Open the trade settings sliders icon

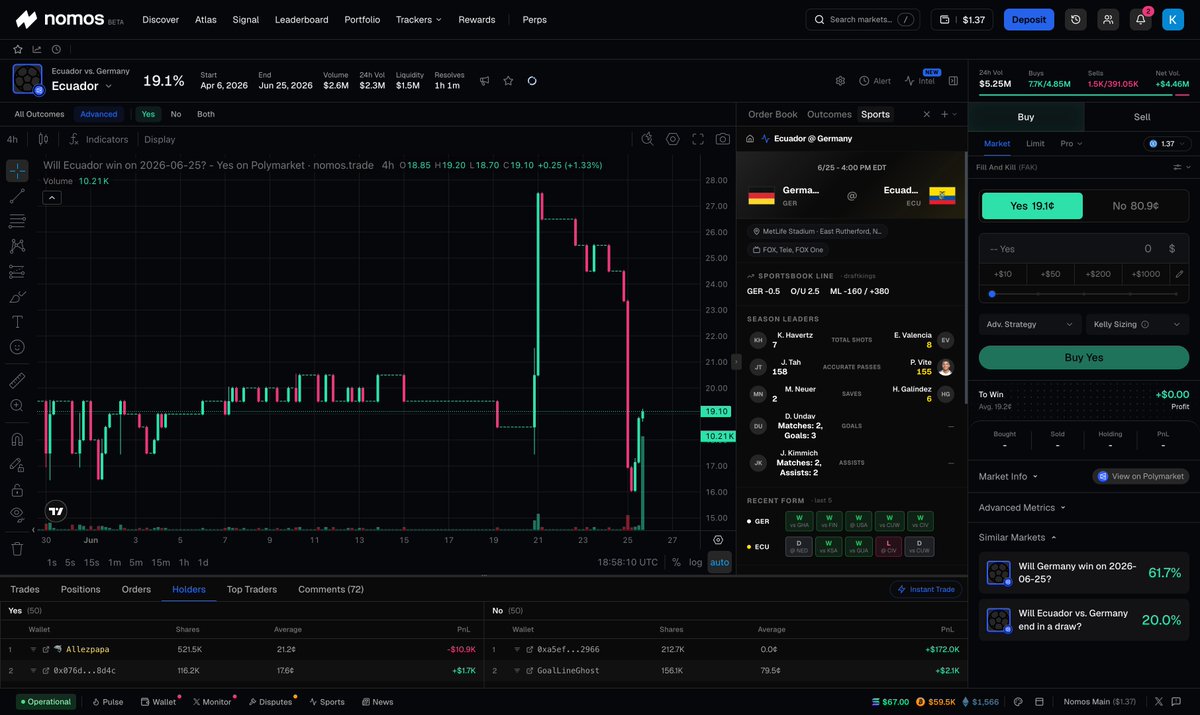[x=1179, y=167]
